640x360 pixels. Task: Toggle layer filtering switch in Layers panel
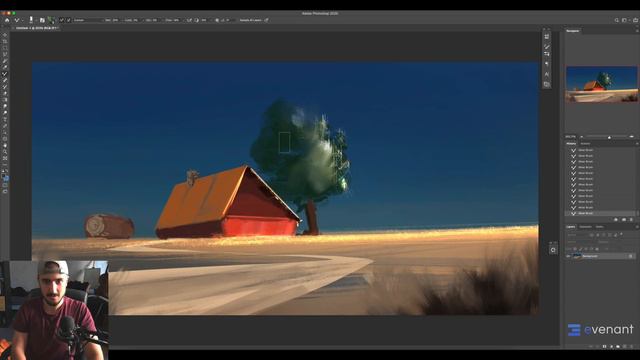click(x=621, y=234)
